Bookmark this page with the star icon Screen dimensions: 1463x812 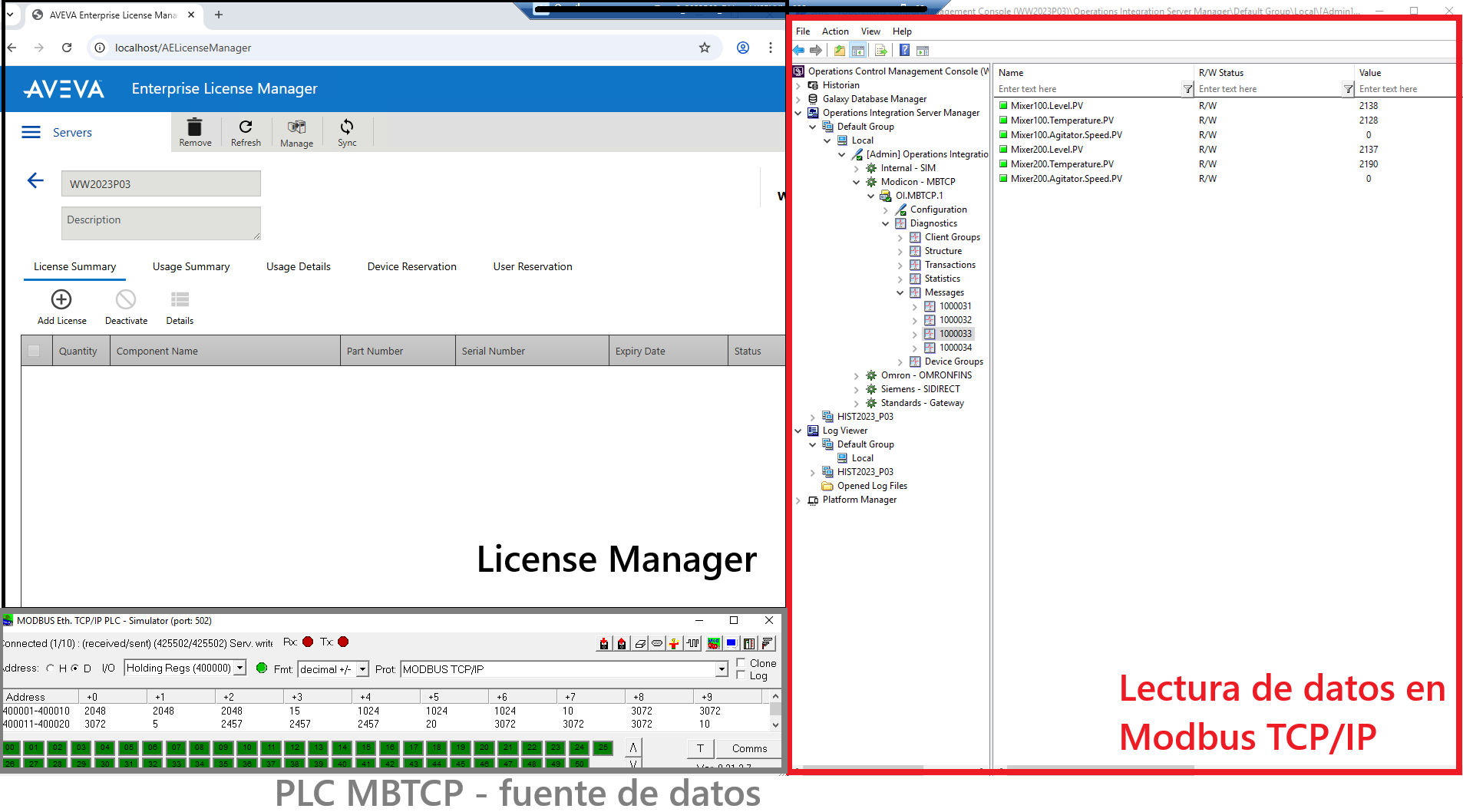pyautogui.click(x=705, y=48)
